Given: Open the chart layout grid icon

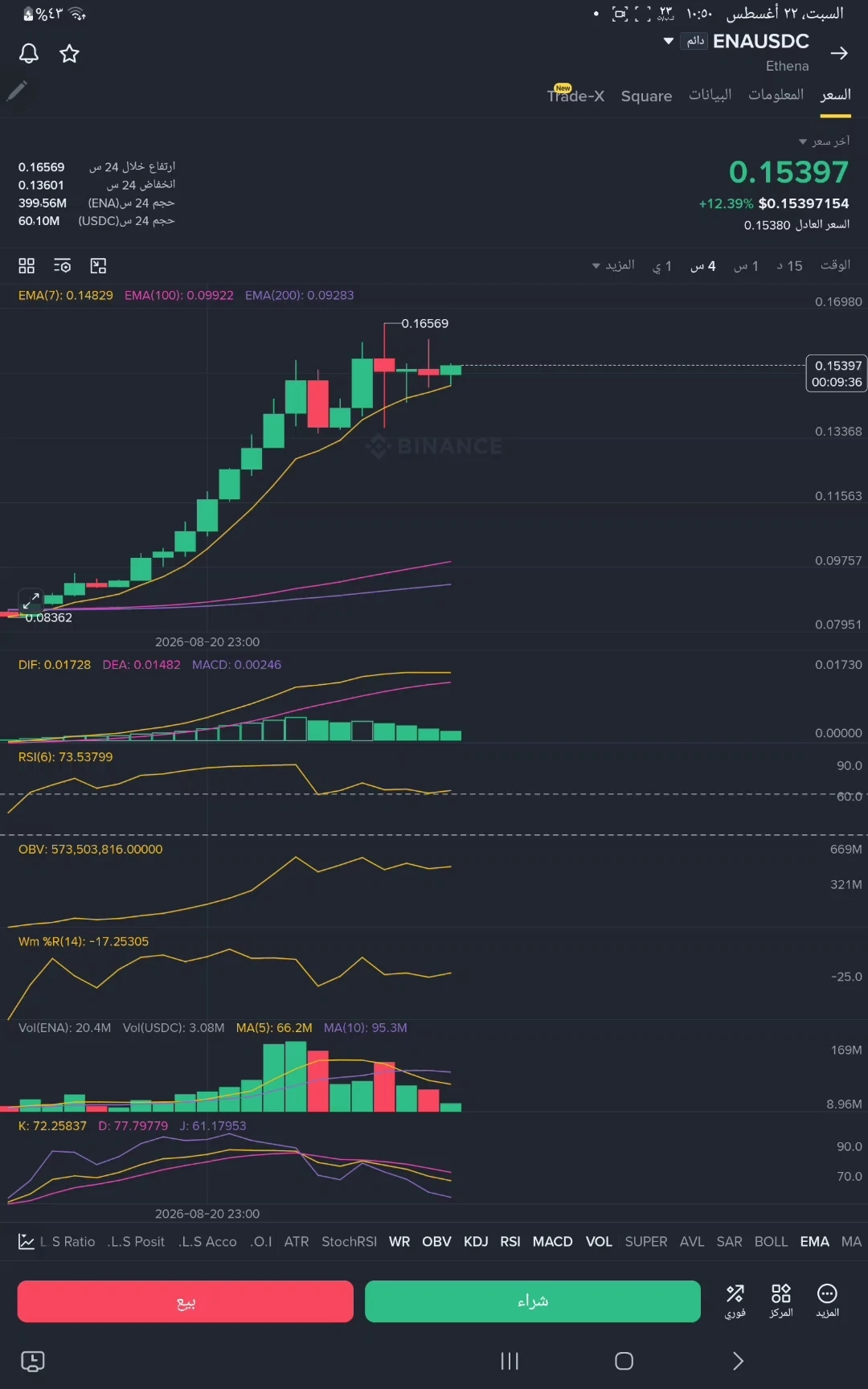Looking at the screenshot, I should coord(27,266).
